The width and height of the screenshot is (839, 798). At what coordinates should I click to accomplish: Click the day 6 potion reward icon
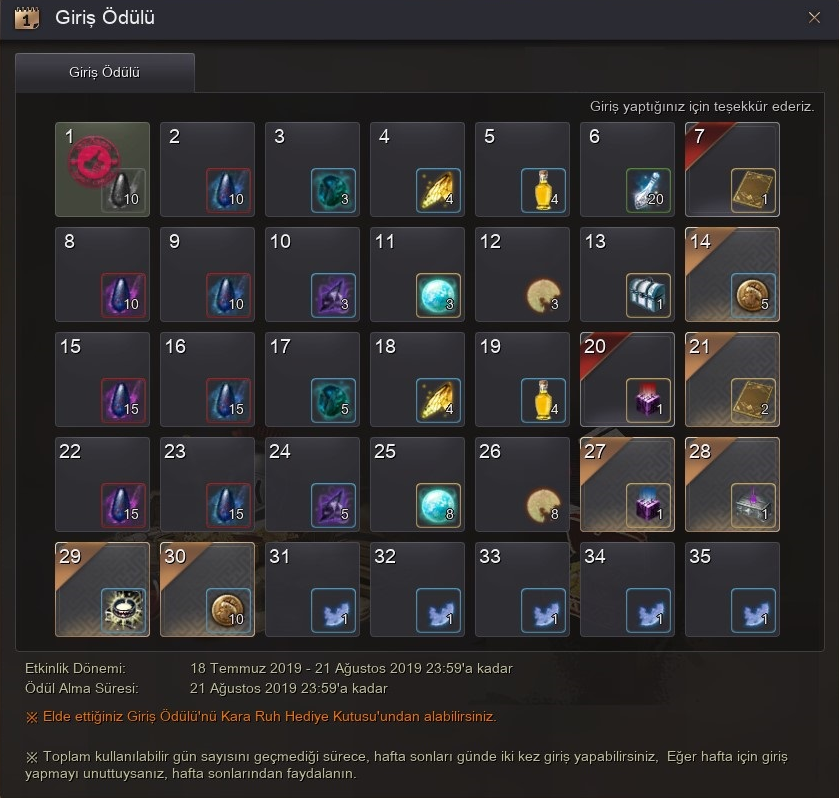point(648,191)
